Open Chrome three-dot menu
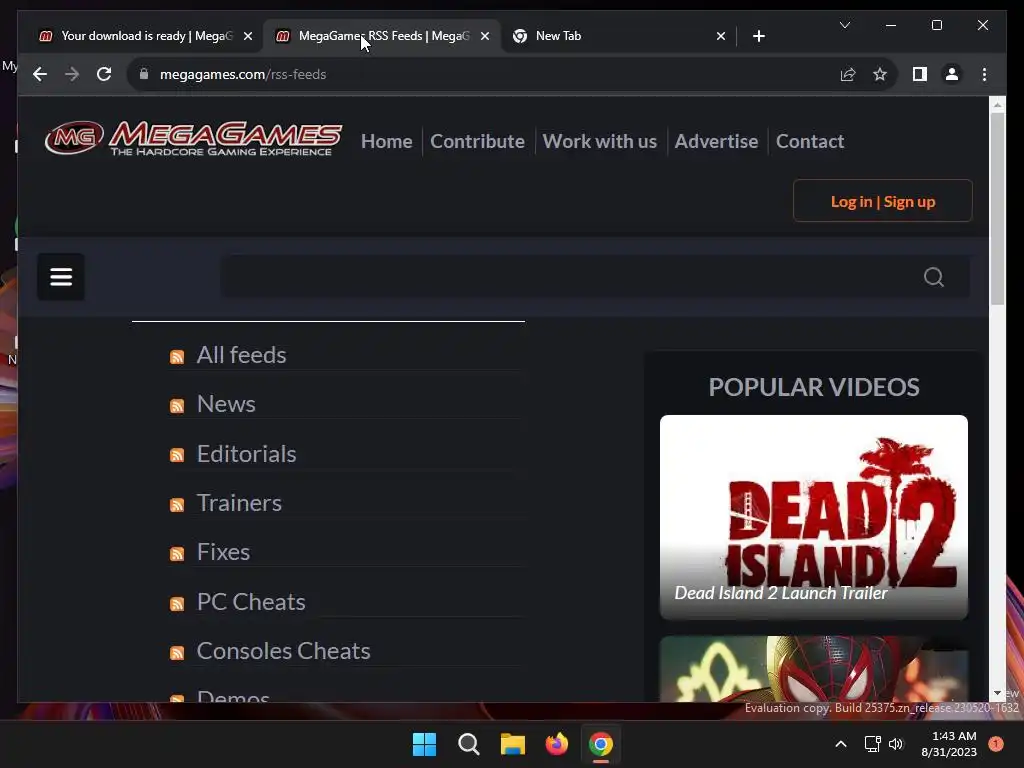The image size is (1024, 768). tap(984, 74)
